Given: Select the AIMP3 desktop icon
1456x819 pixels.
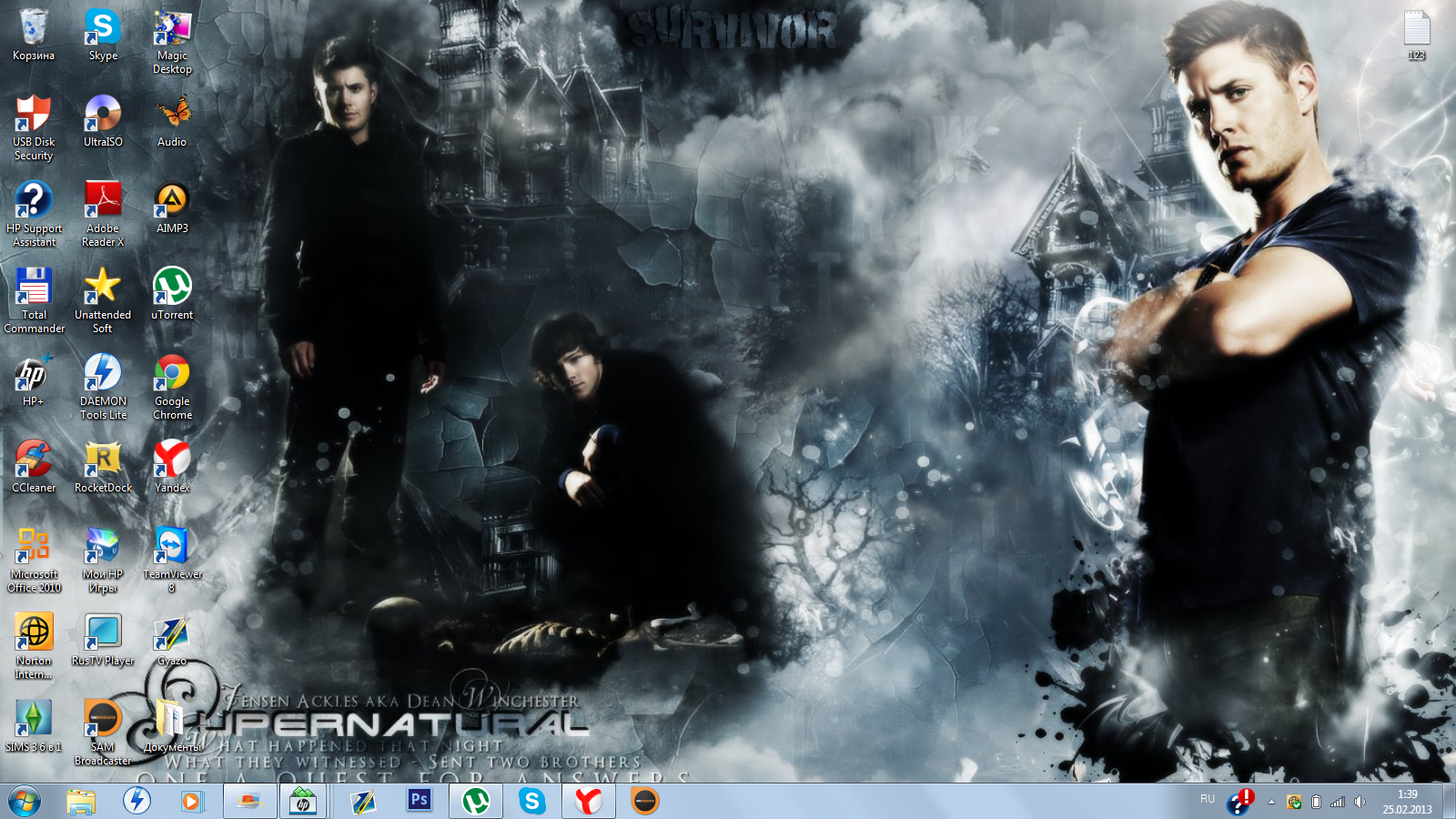Looking at the screenshot, I should 172,201.
